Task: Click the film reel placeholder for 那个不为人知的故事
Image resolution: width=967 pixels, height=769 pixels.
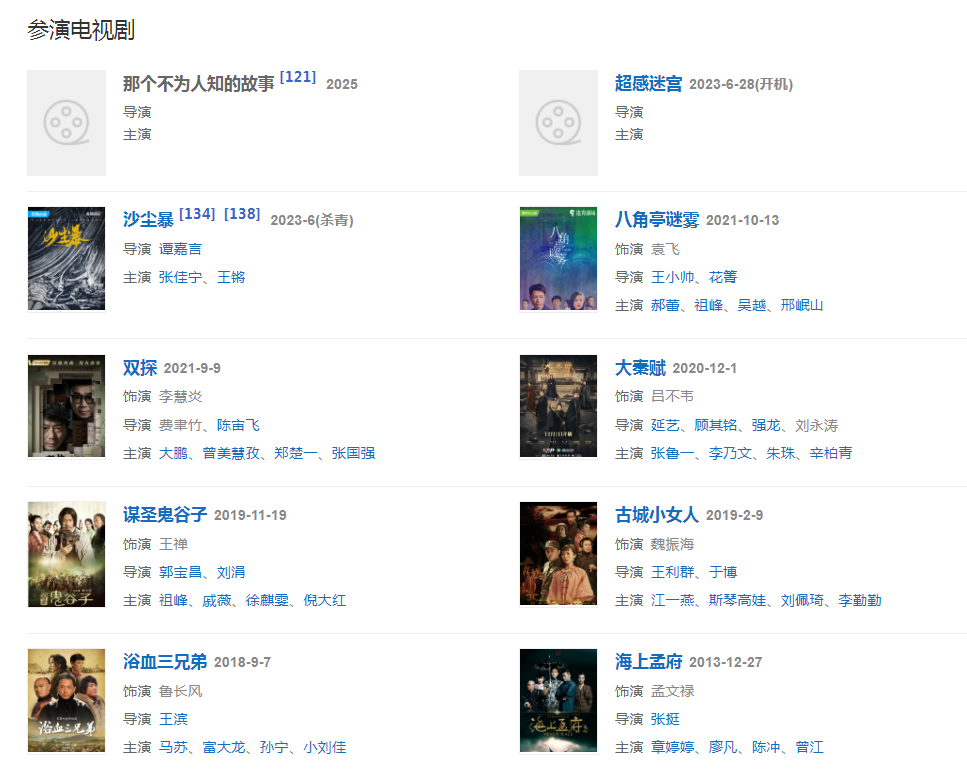Action: click(67, 123)
